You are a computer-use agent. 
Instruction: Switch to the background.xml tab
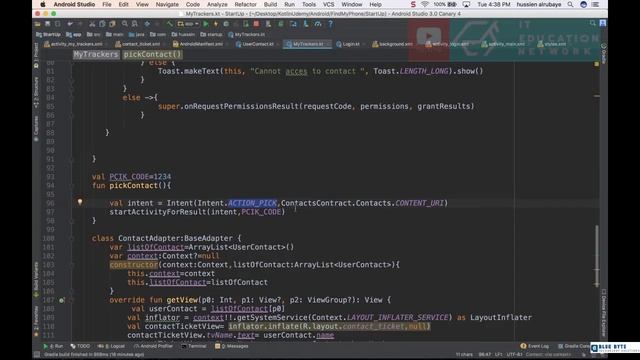click(x=395, y=44)
